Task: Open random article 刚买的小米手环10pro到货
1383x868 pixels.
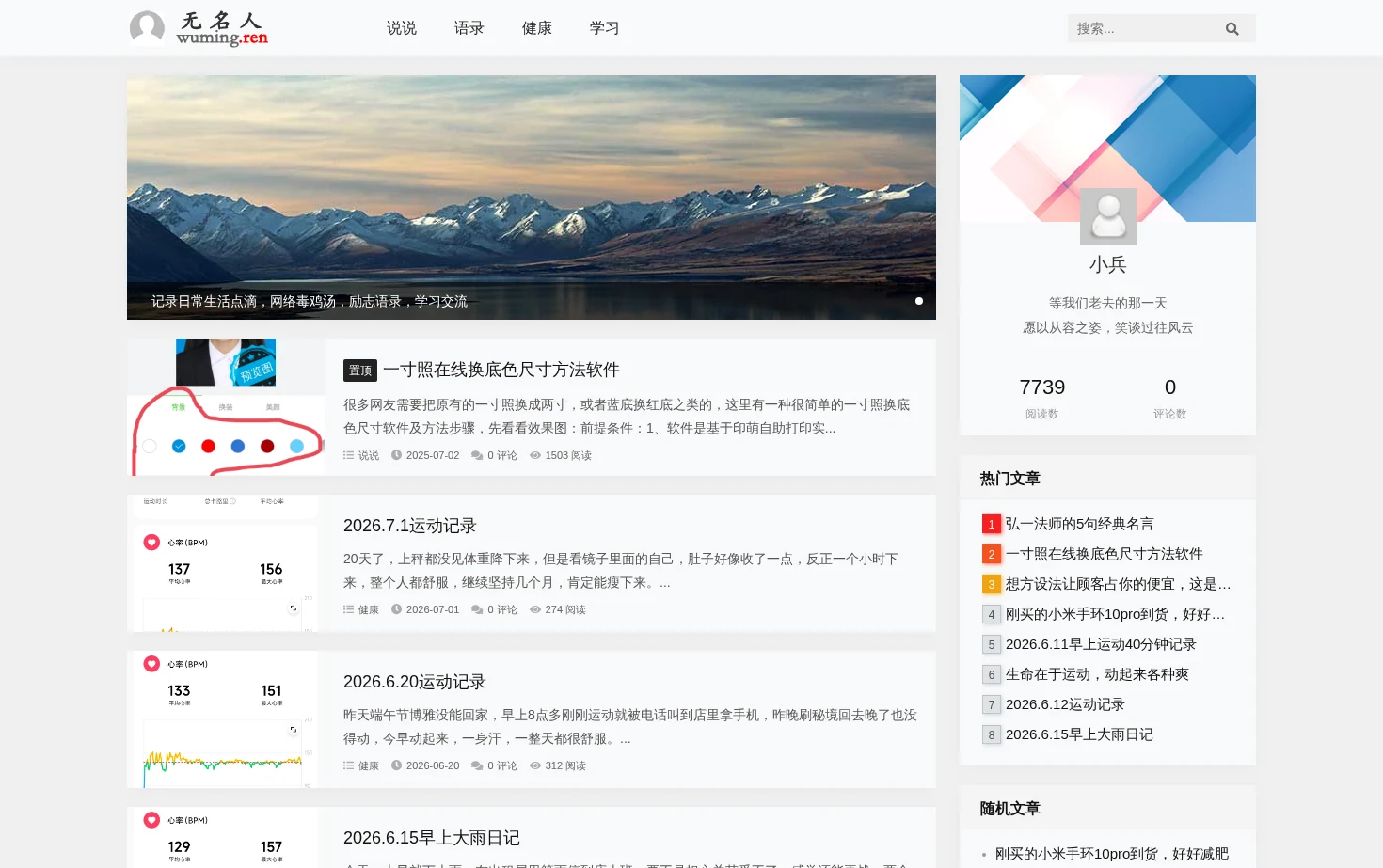Action: coord(1112,854)
